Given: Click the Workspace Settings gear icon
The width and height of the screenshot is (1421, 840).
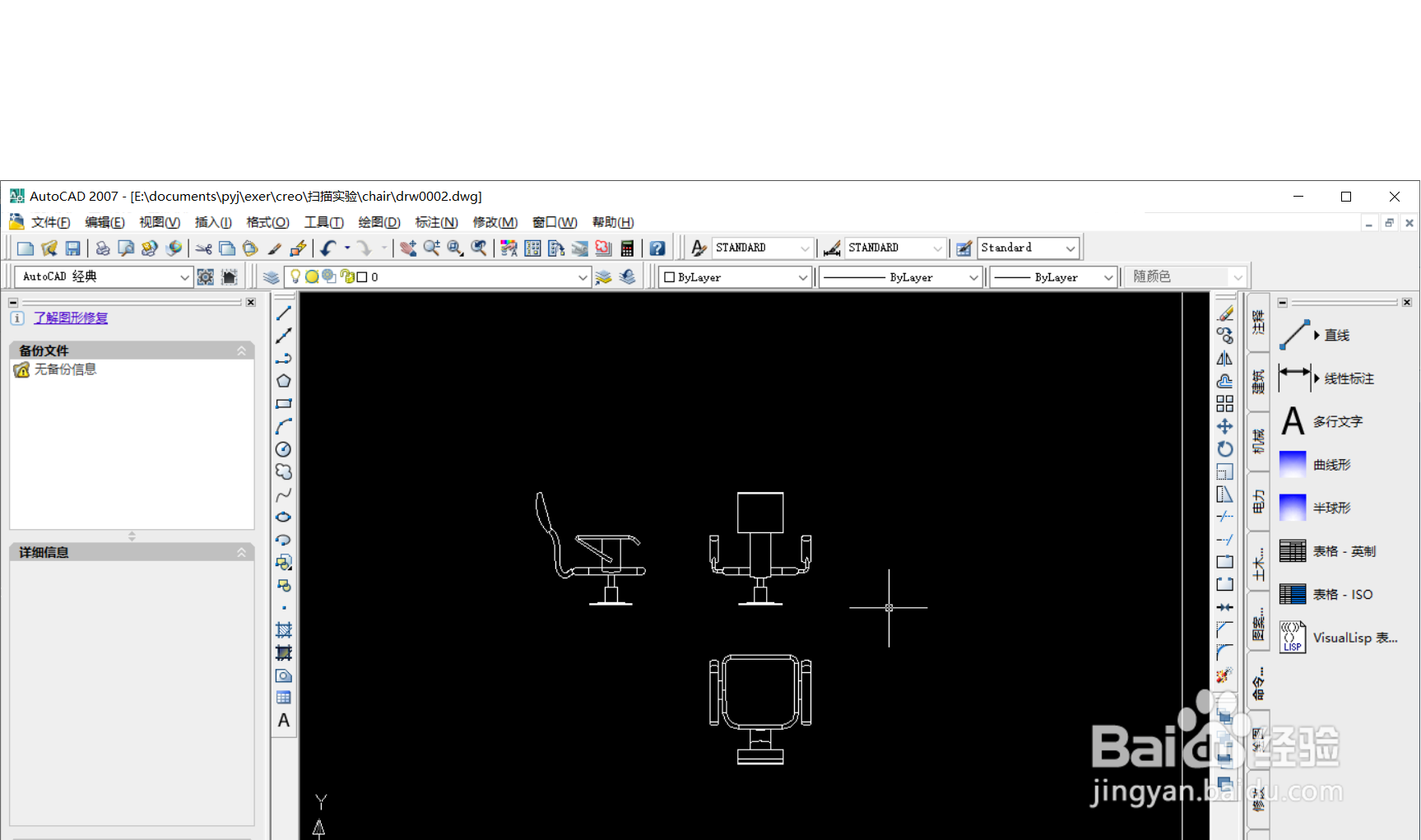Looking at the screenshot, I should coord(206,277).
